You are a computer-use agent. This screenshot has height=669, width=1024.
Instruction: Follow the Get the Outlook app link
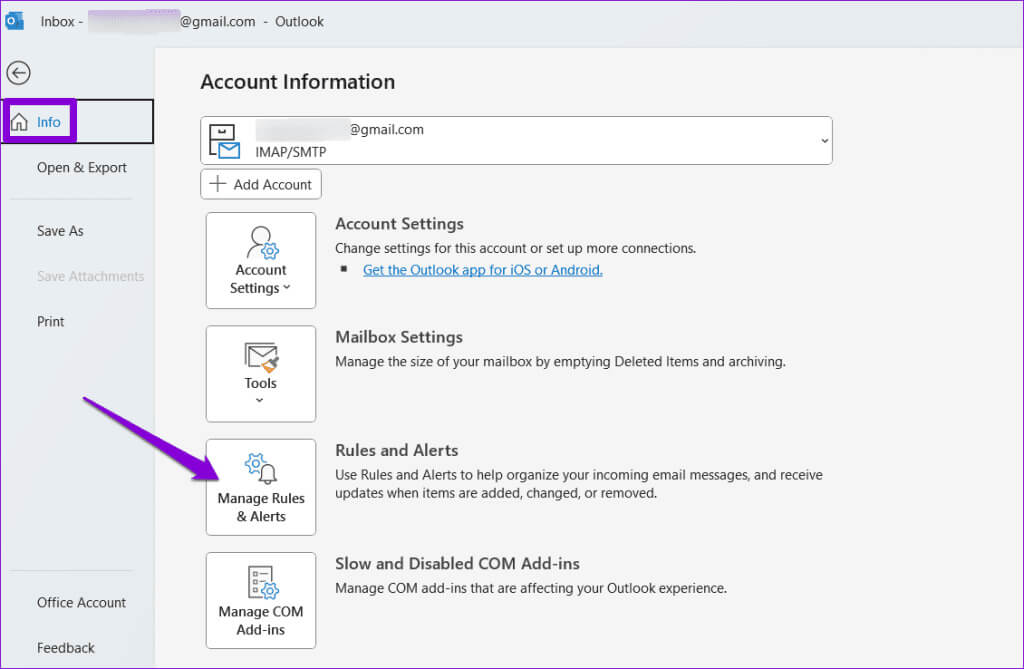coord(482,270)
